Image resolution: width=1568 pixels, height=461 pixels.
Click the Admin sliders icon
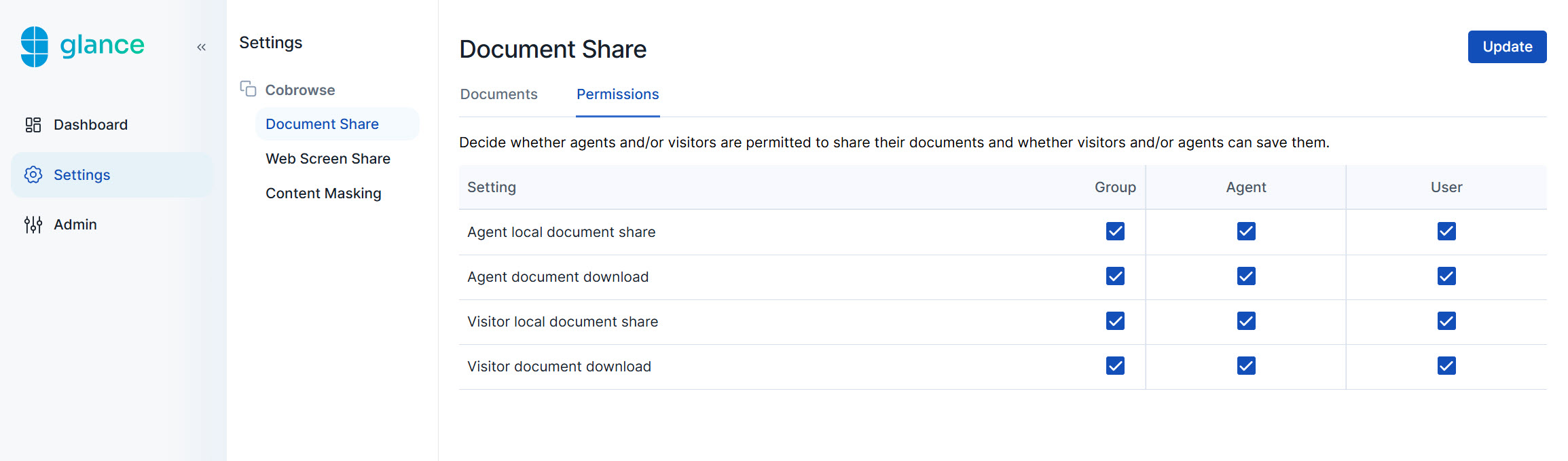pos(33,225)
